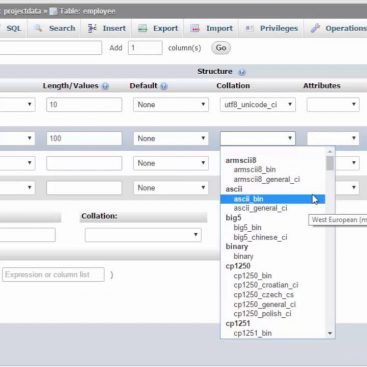Click the Privileges tab icon

tap(249, 28)
